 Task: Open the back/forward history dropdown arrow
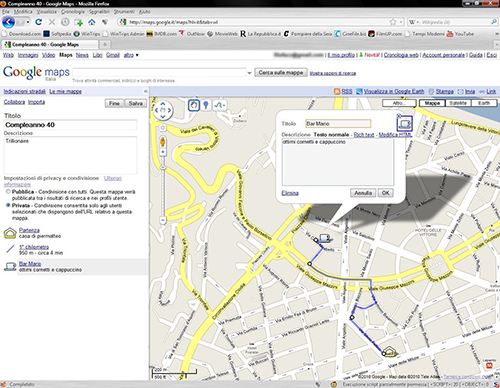[x=28, y=22]
